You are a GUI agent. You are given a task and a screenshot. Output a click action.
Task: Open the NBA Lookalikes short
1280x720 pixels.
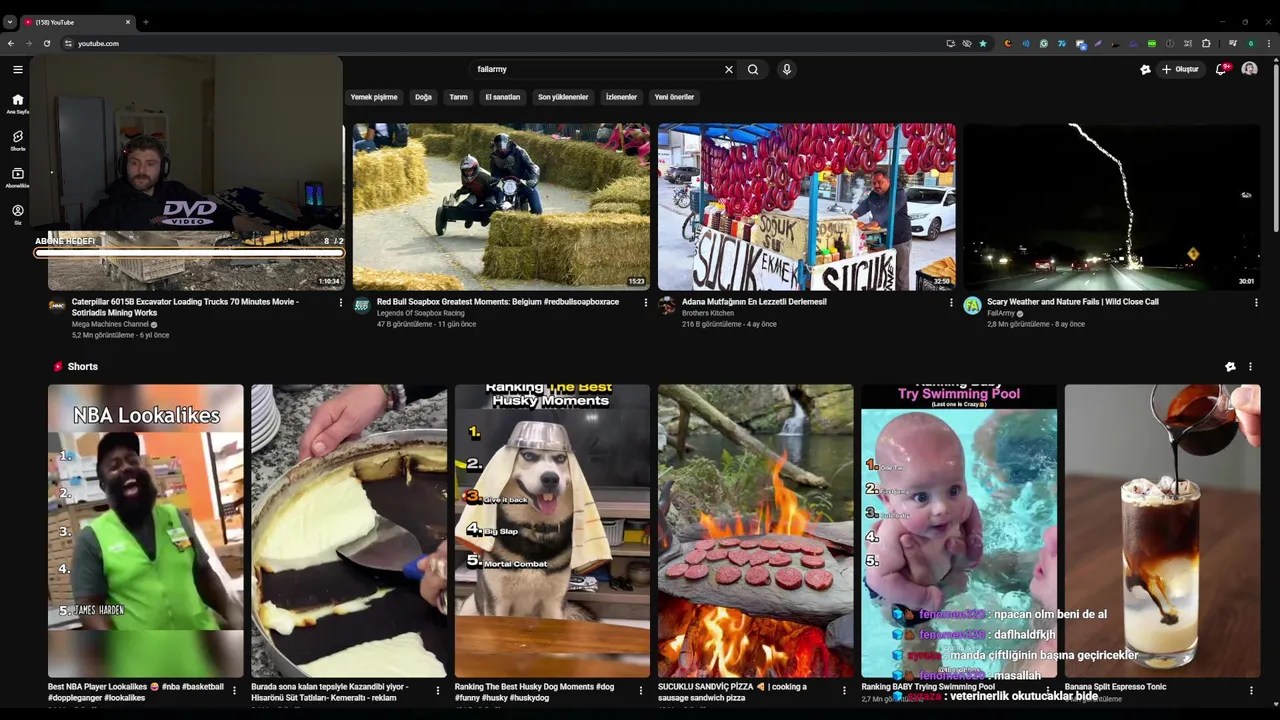click(146, 531)
